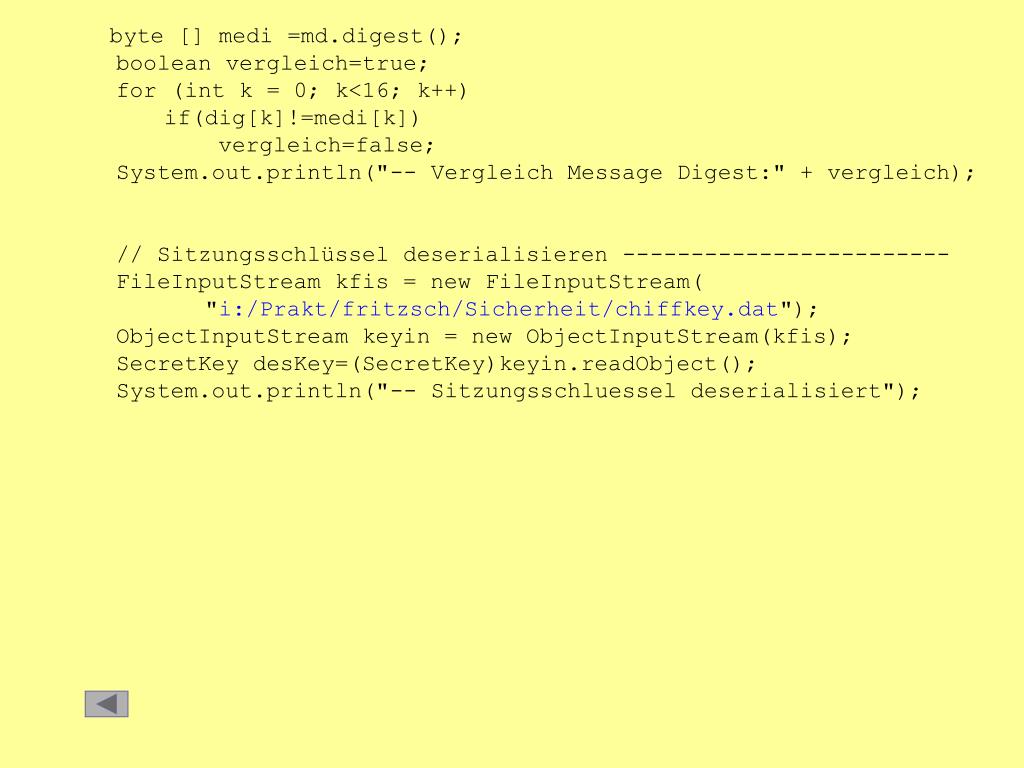Select the 'if(dig[k]!=medi[k])' condition line
1024x768 pixels.
coord(292,118)
